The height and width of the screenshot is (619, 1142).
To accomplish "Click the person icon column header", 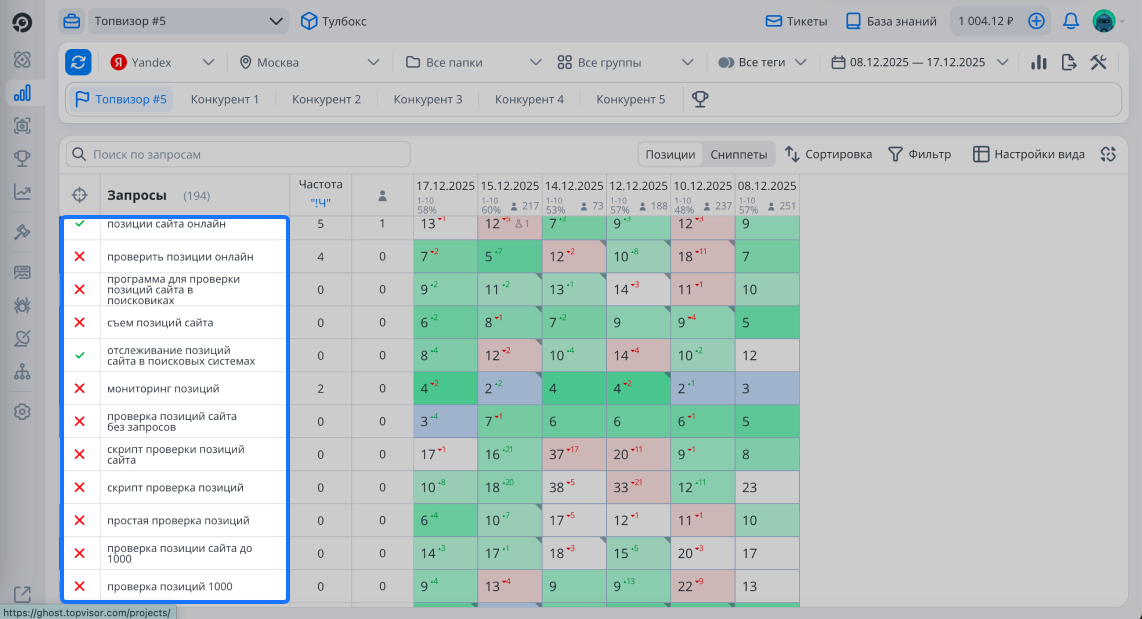I will [x=382, y=196].
